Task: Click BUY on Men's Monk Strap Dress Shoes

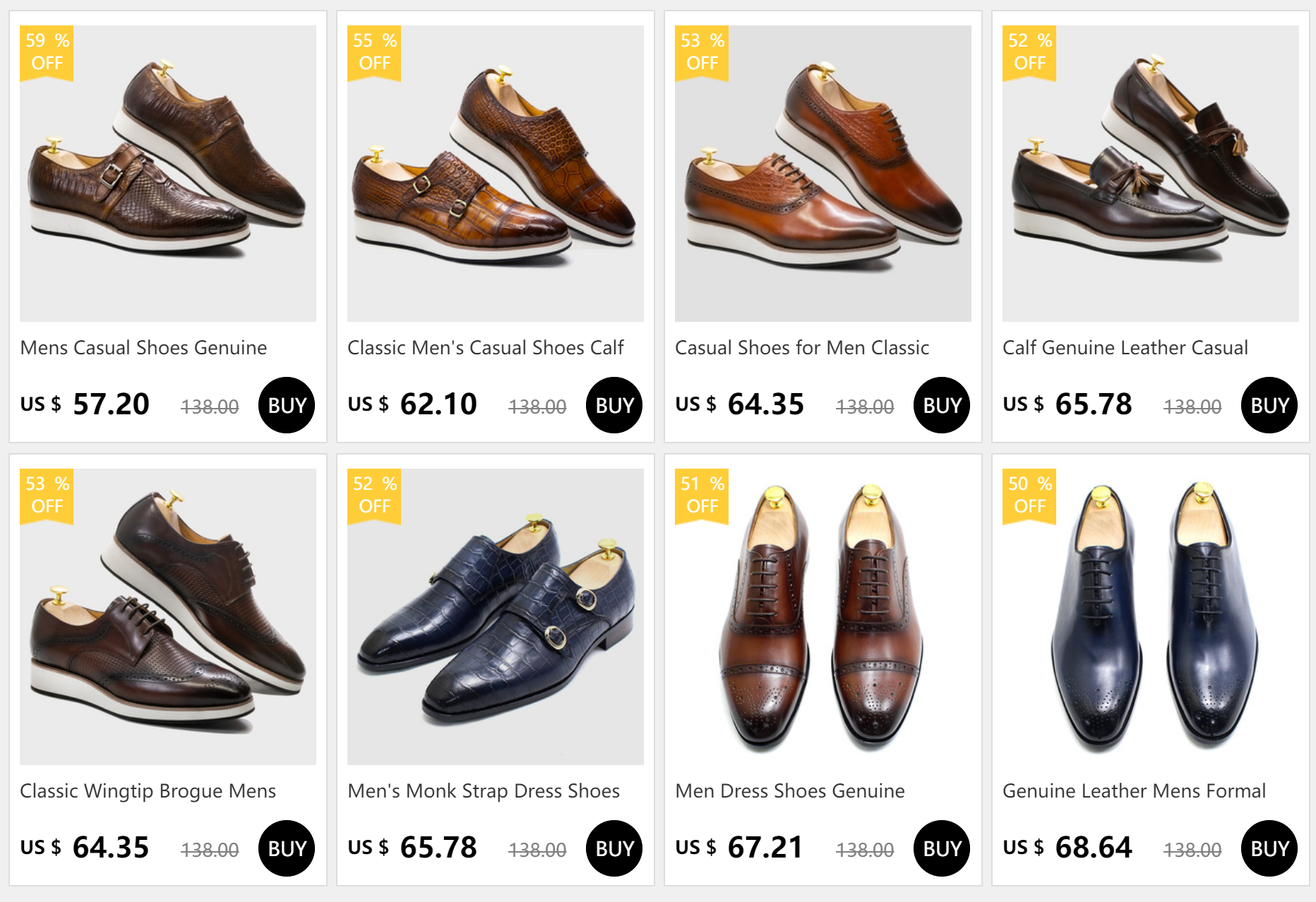Action: pos(614,848)
